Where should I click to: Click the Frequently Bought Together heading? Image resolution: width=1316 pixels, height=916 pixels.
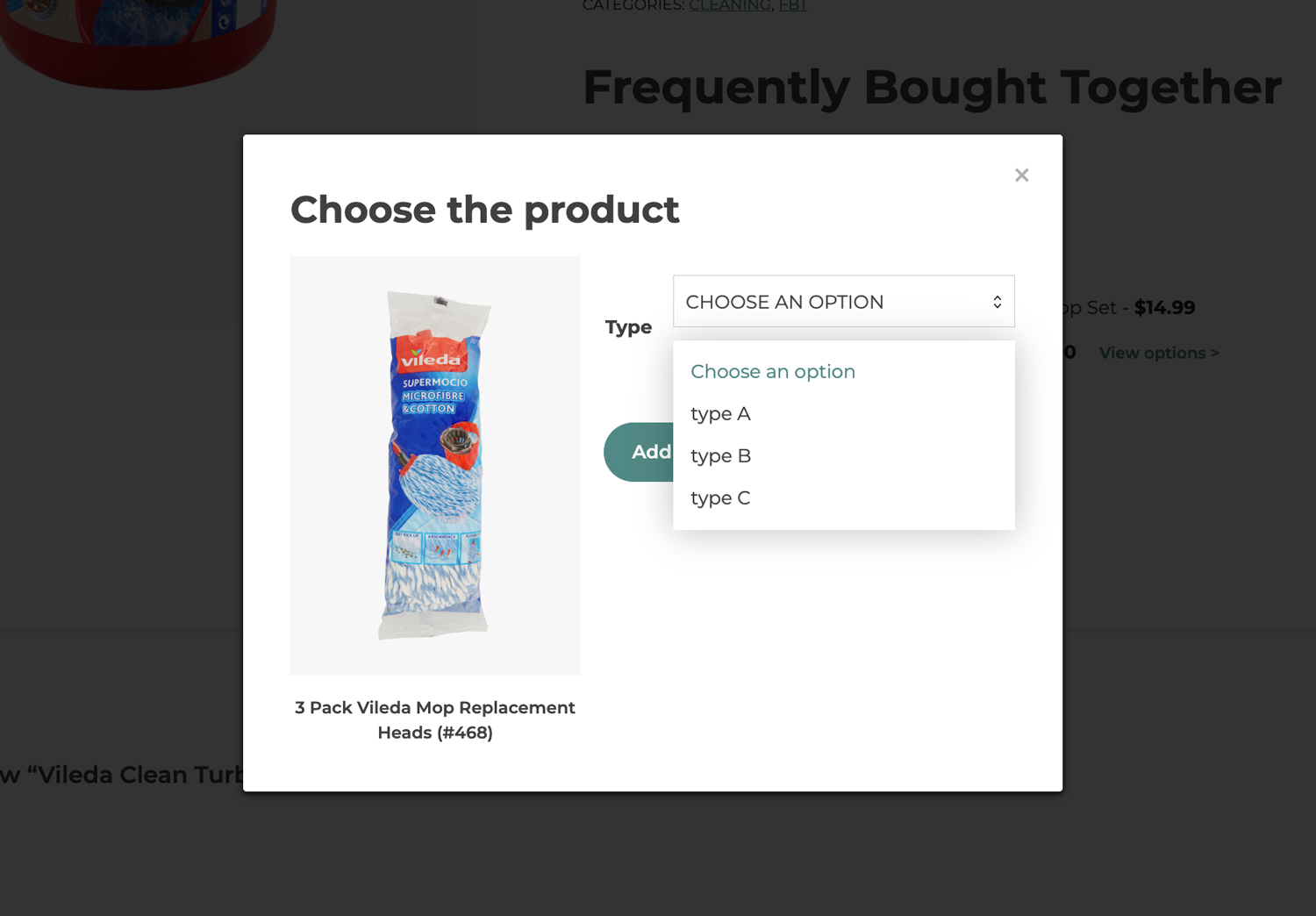pos(932,87)
